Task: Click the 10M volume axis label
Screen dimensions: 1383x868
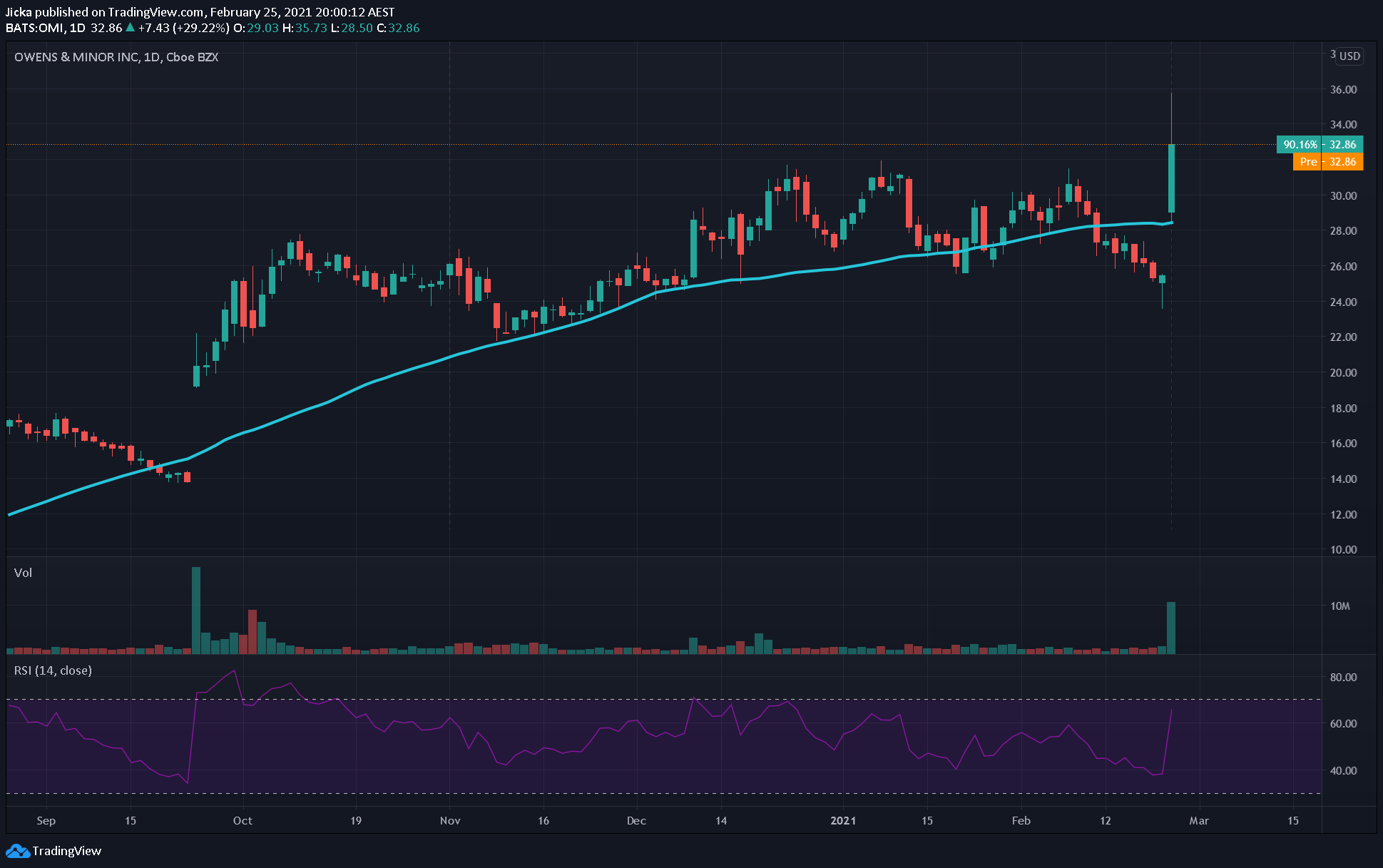Action: (x=1339, y=606)
